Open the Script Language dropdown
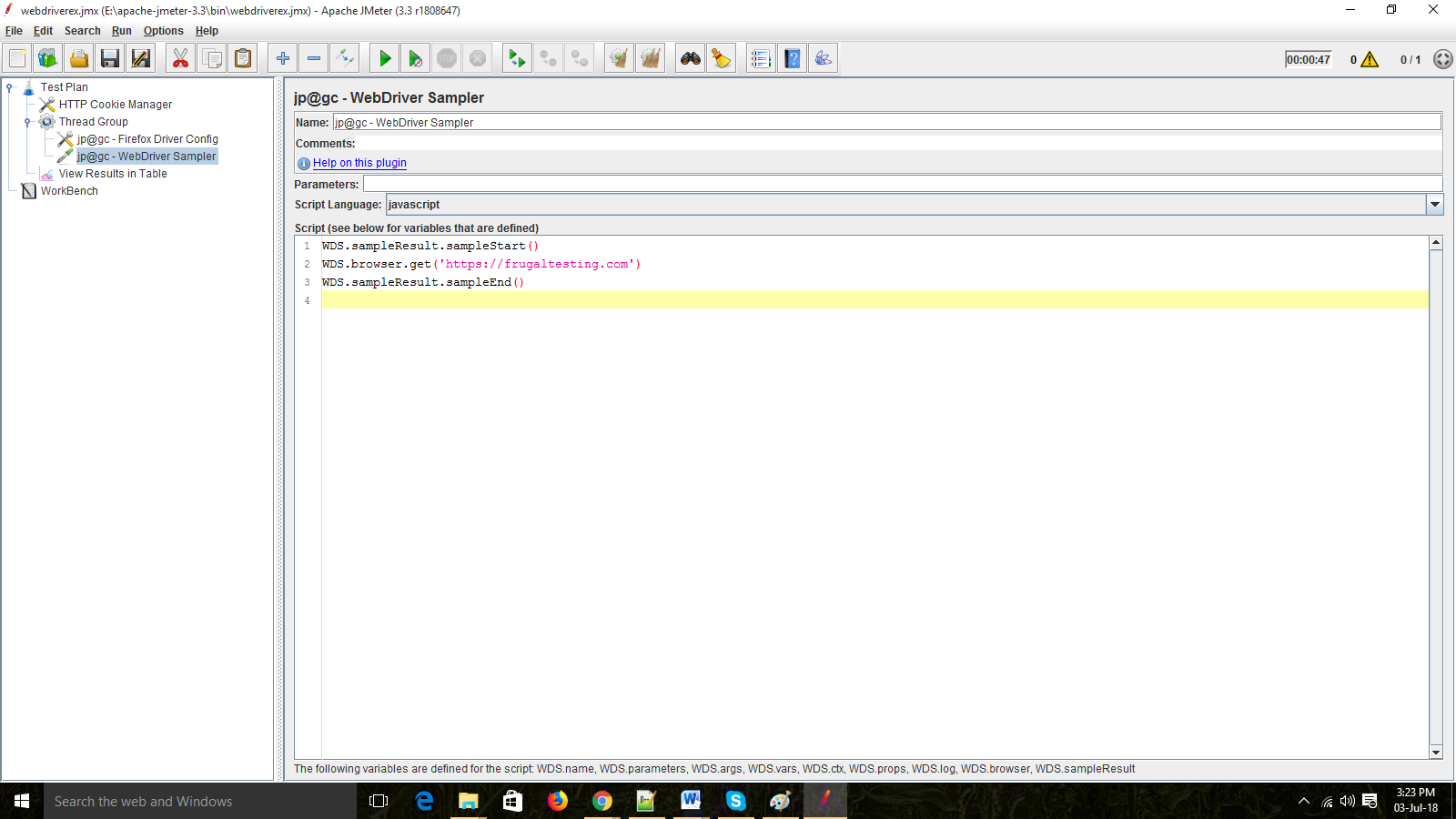The width and height of the screenshot is (1456, 819). click(x=1435, y=205)
